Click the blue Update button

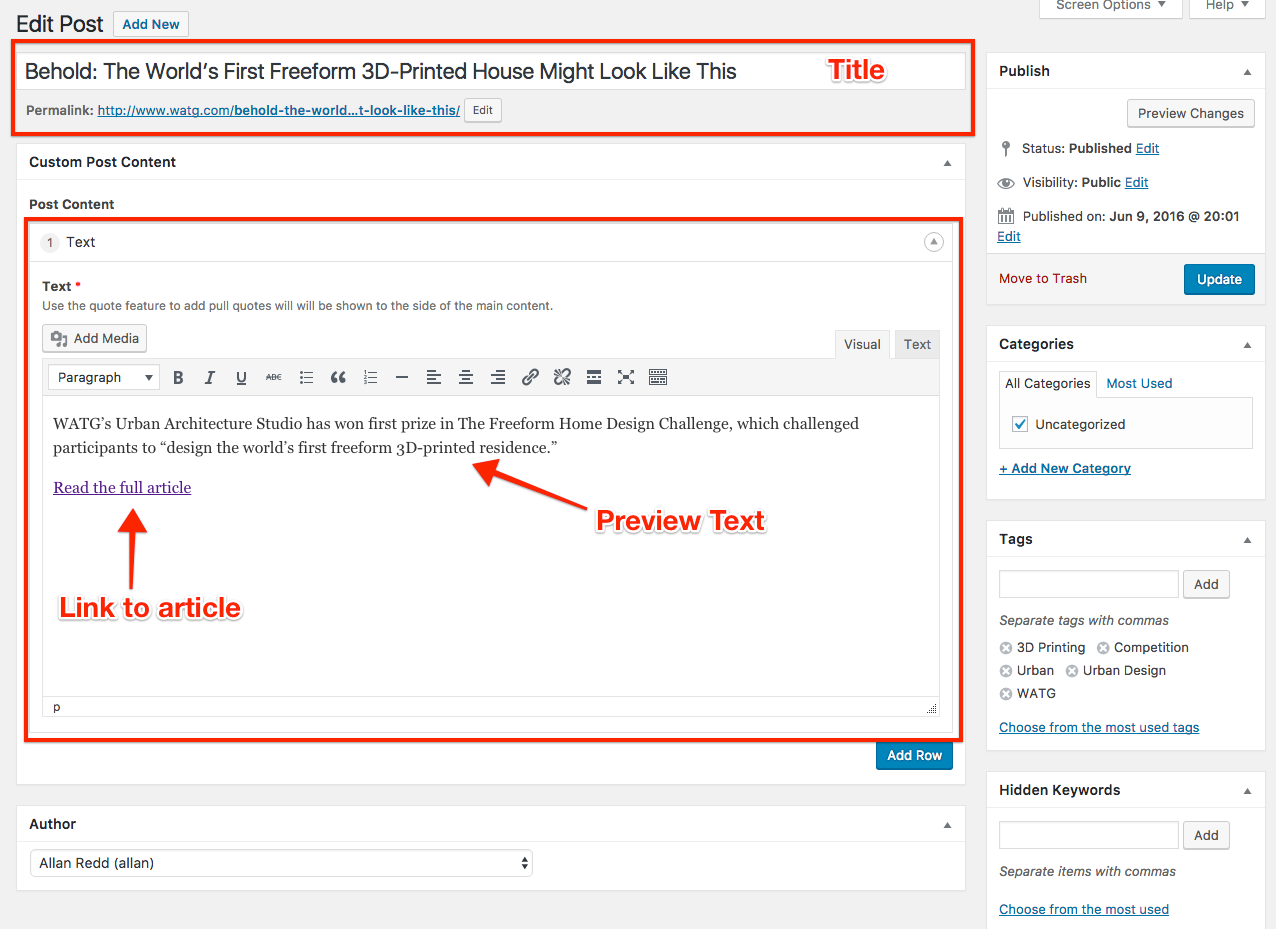click(1219, 279)
